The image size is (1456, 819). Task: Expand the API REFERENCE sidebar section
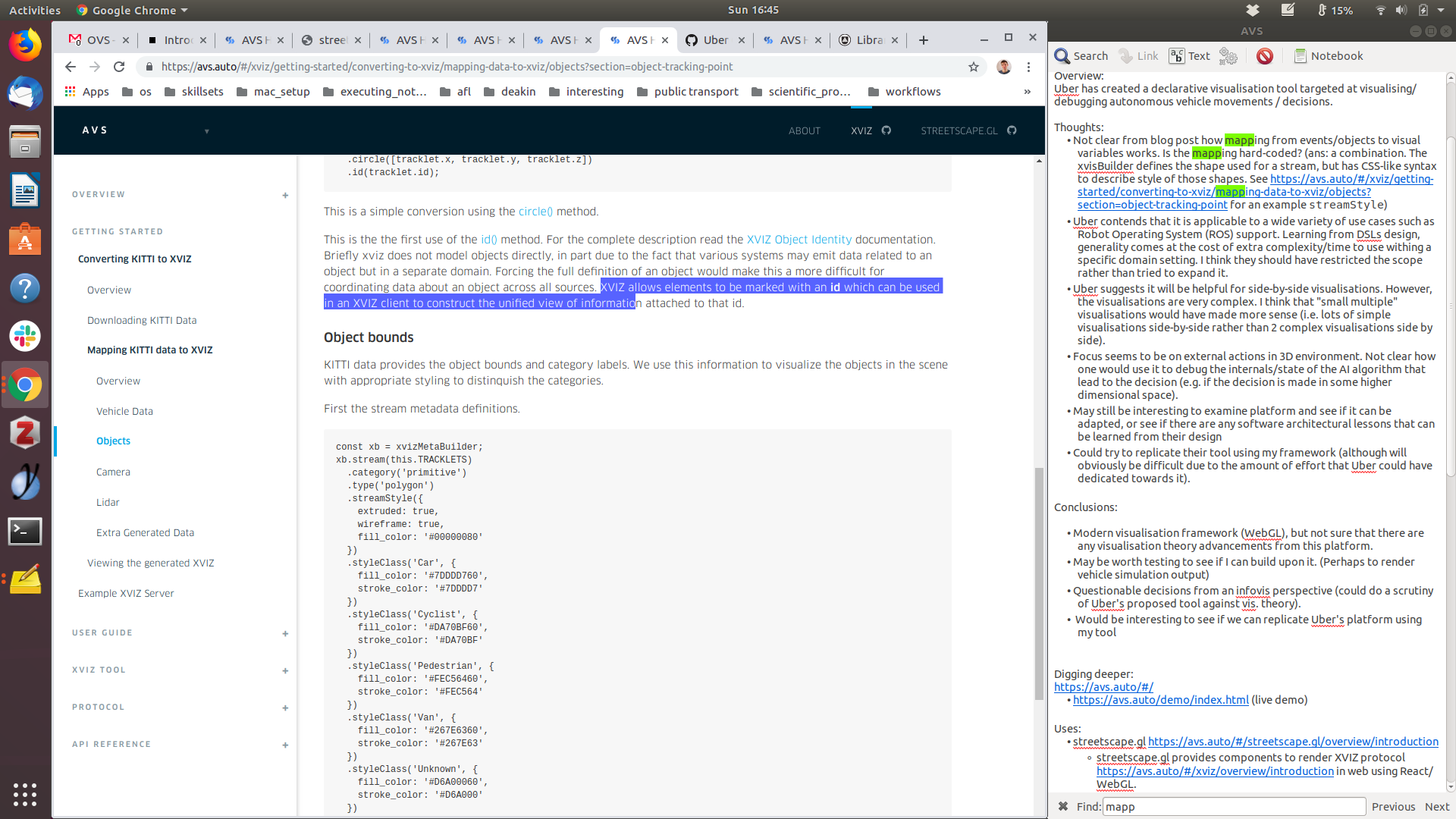(x=285, y=745)
